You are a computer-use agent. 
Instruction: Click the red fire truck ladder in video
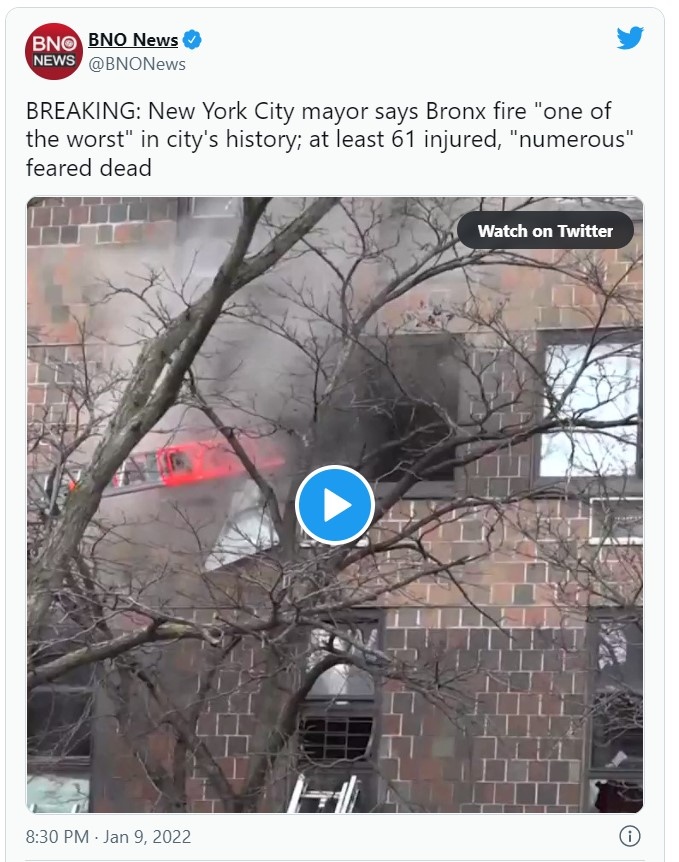pos(179,466)
